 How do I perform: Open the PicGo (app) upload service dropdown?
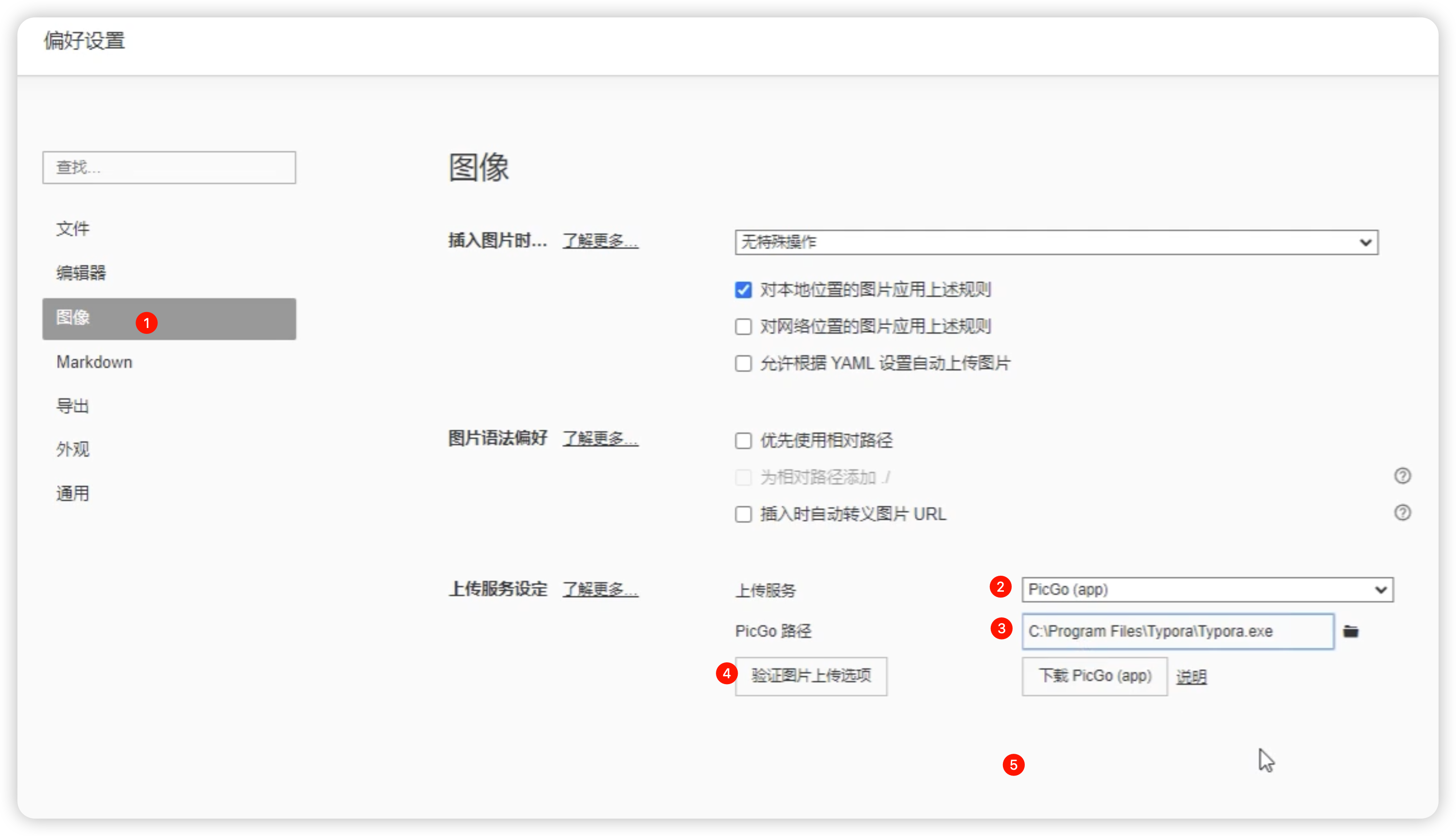click(1207, 590)
